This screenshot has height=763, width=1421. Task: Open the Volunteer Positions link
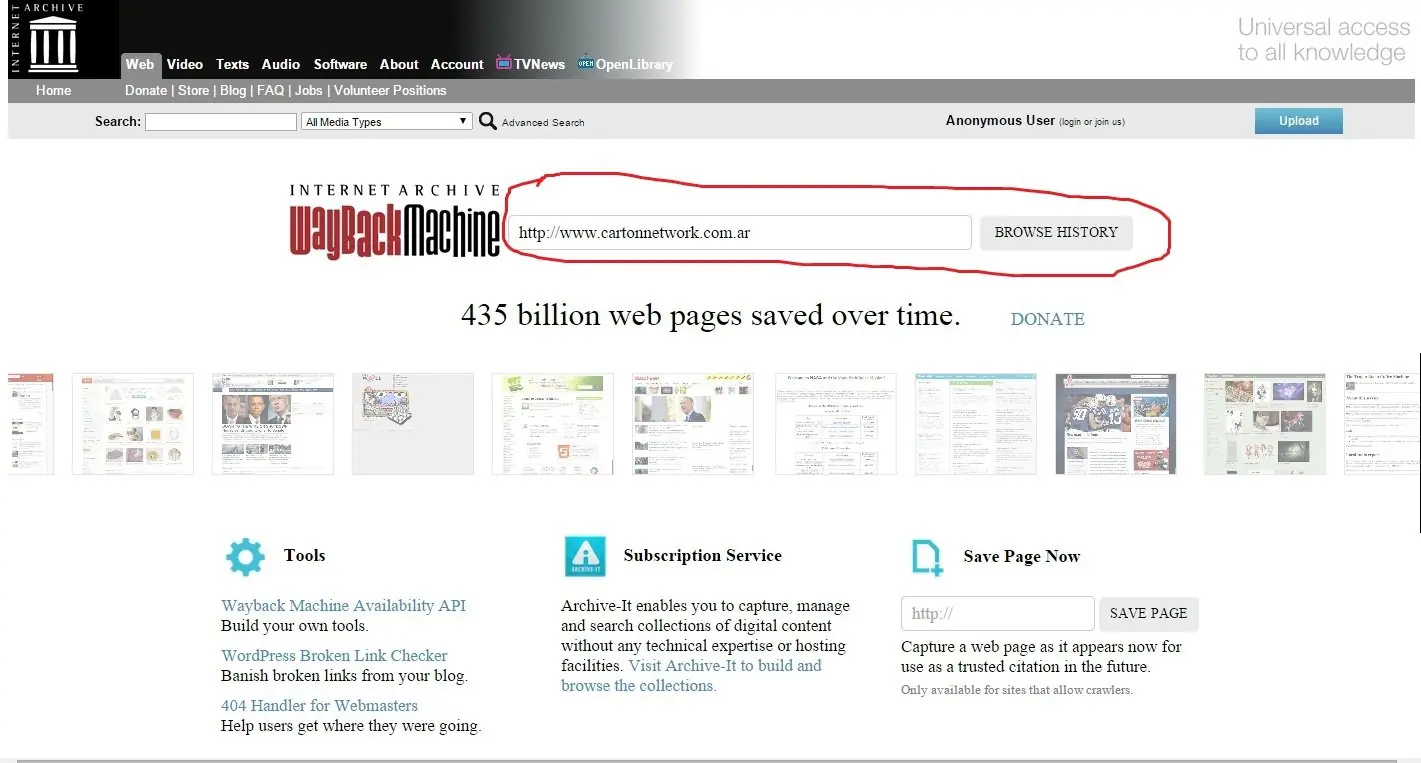(390, 90)
